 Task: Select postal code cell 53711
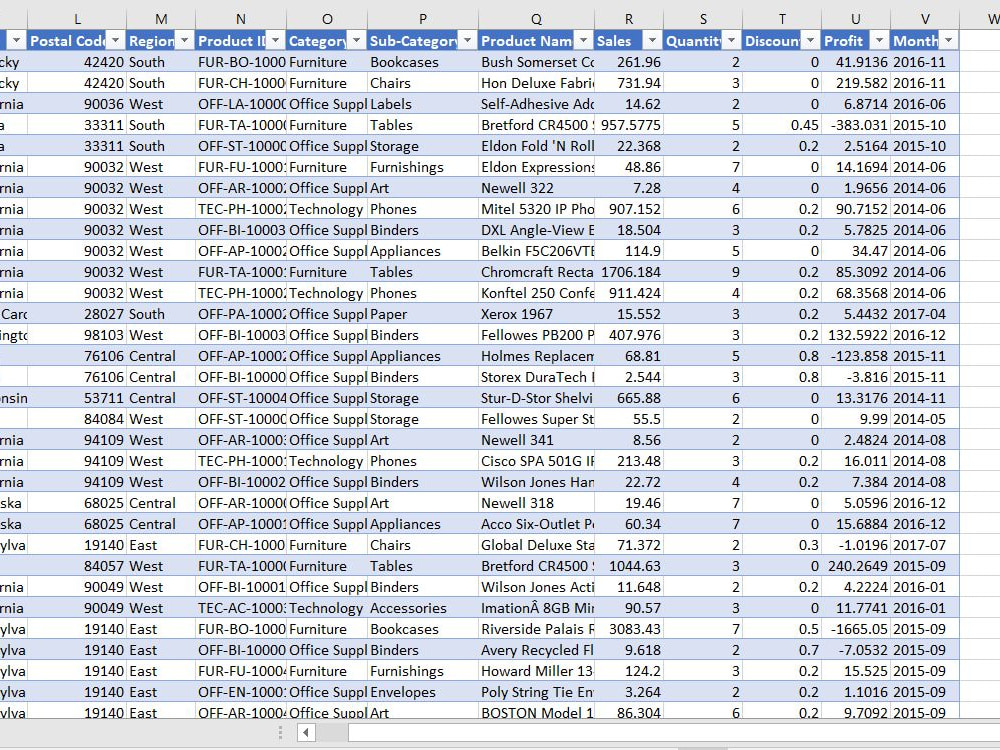click(77, 398)
